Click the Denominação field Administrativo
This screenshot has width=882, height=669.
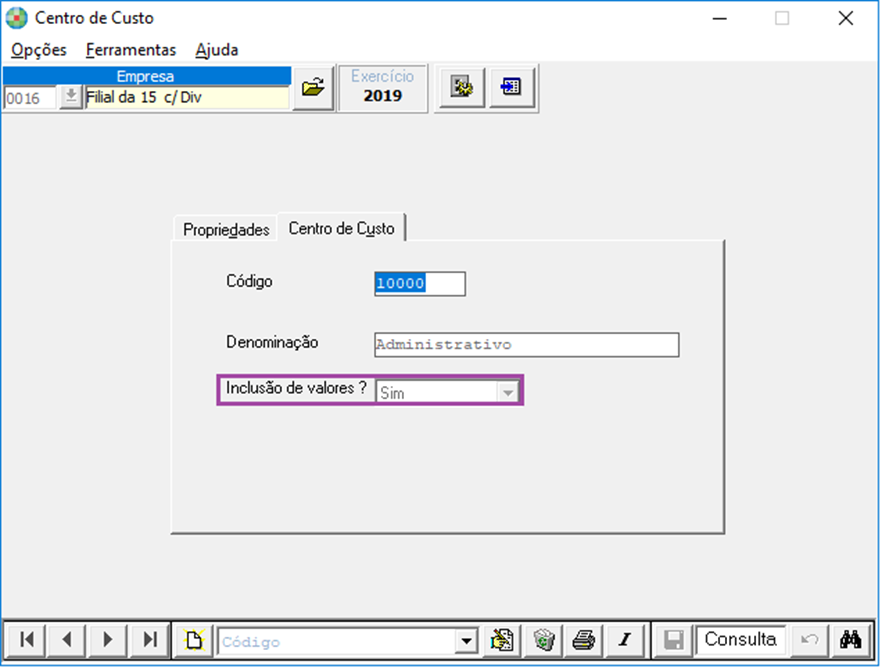[526, 344]
